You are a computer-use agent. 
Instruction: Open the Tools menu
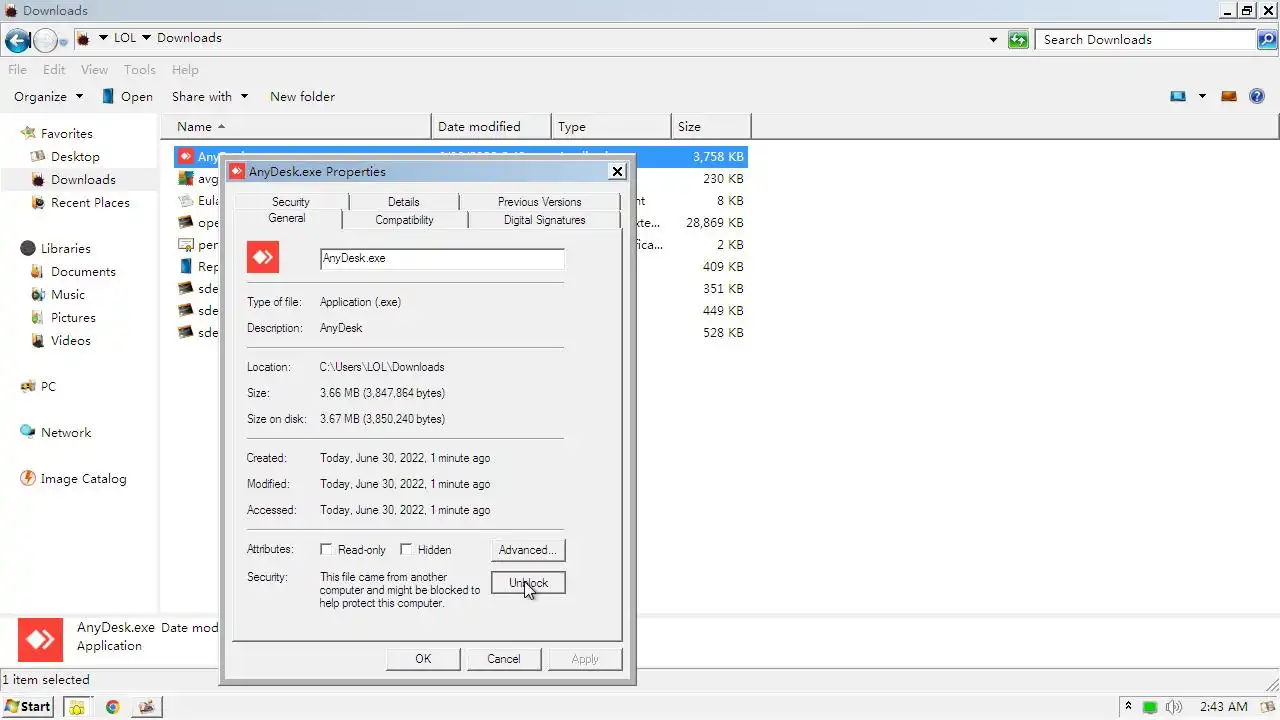[139, 70]
